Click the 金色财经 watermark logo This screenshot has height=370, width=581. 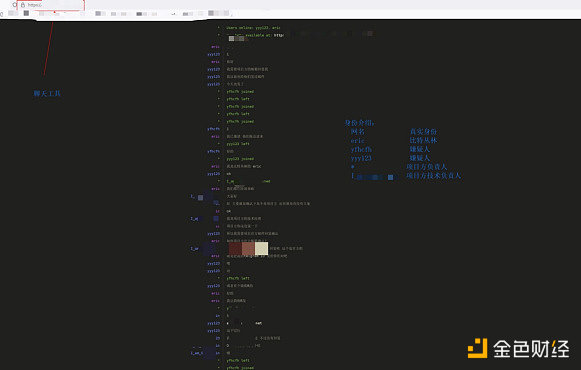518,348
